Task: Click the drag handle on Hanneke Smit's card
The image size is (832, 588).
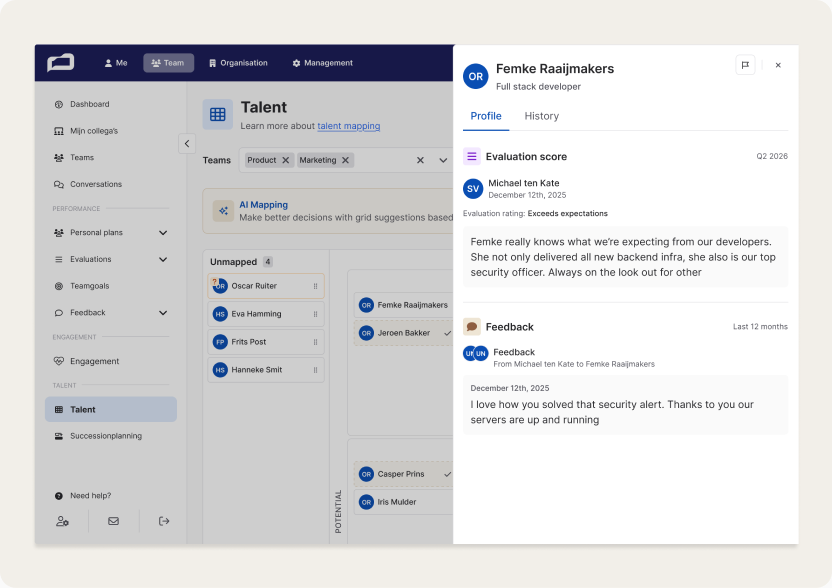Action: click(315, 370)
